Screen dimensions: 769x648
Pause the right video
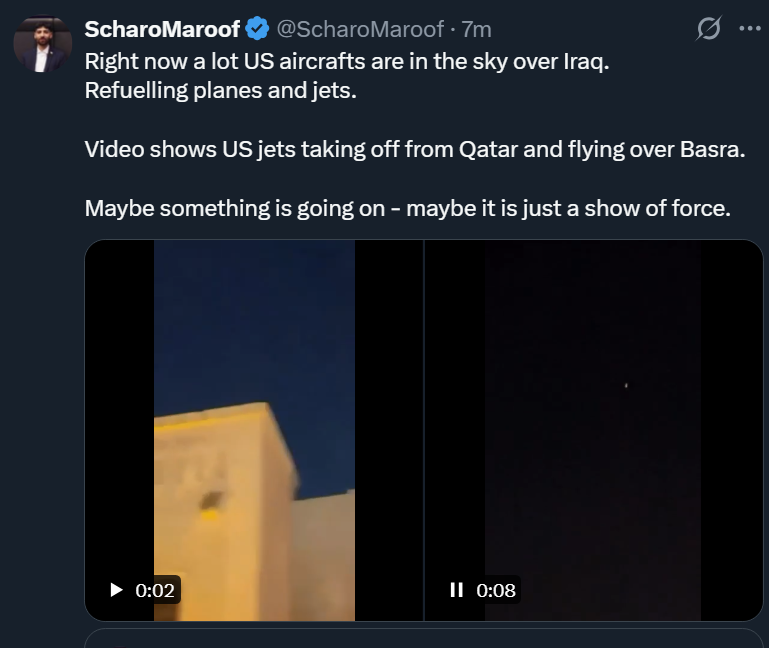(x=456, y=590)
